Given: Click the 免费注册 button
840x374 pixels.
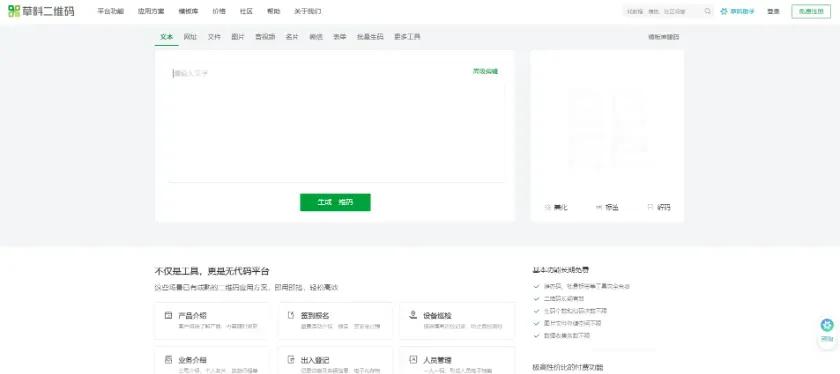Looking at the screenshot, I should coord(811,11).
